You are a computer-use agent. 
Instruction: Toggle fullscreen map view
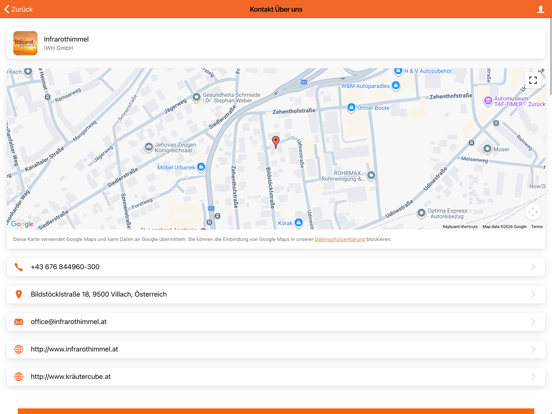(533, 80)
